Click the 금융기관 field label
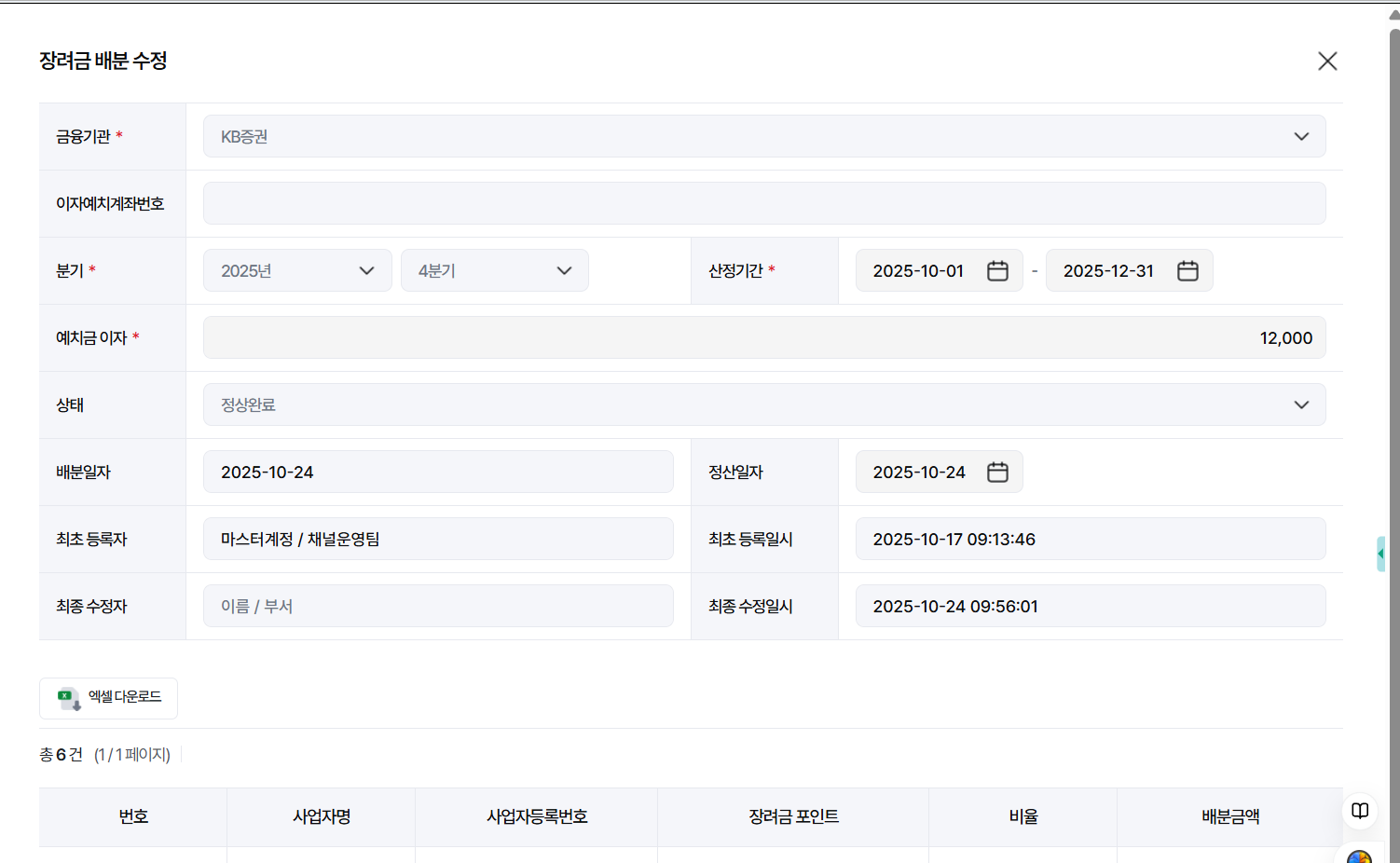The height and width of the screenshot is (863, 1400). point(83,136)
